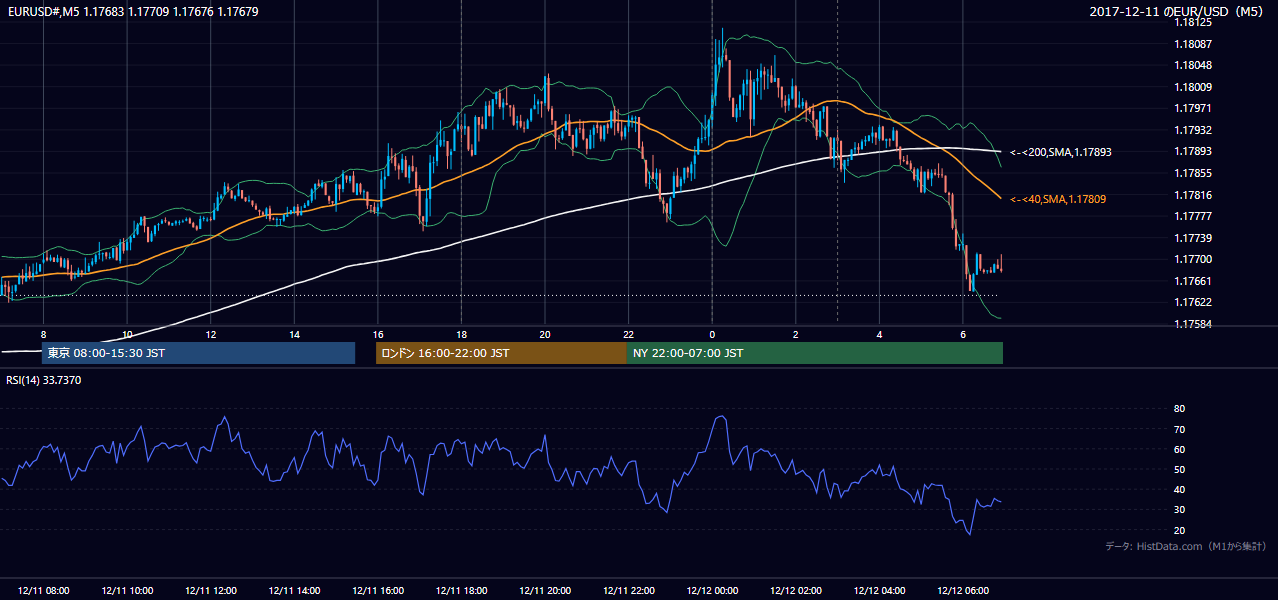
Task: Click the 12/11 22:00 time label
Action: (x=628, y=591)
